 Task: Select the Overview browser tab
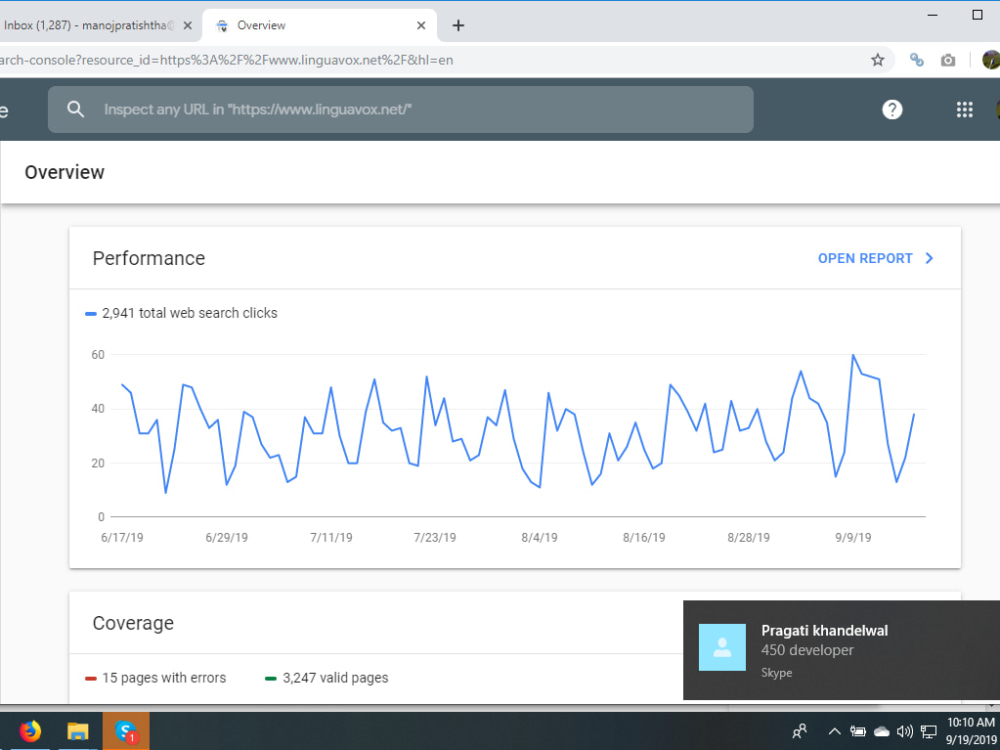click(x=320, y=26)
